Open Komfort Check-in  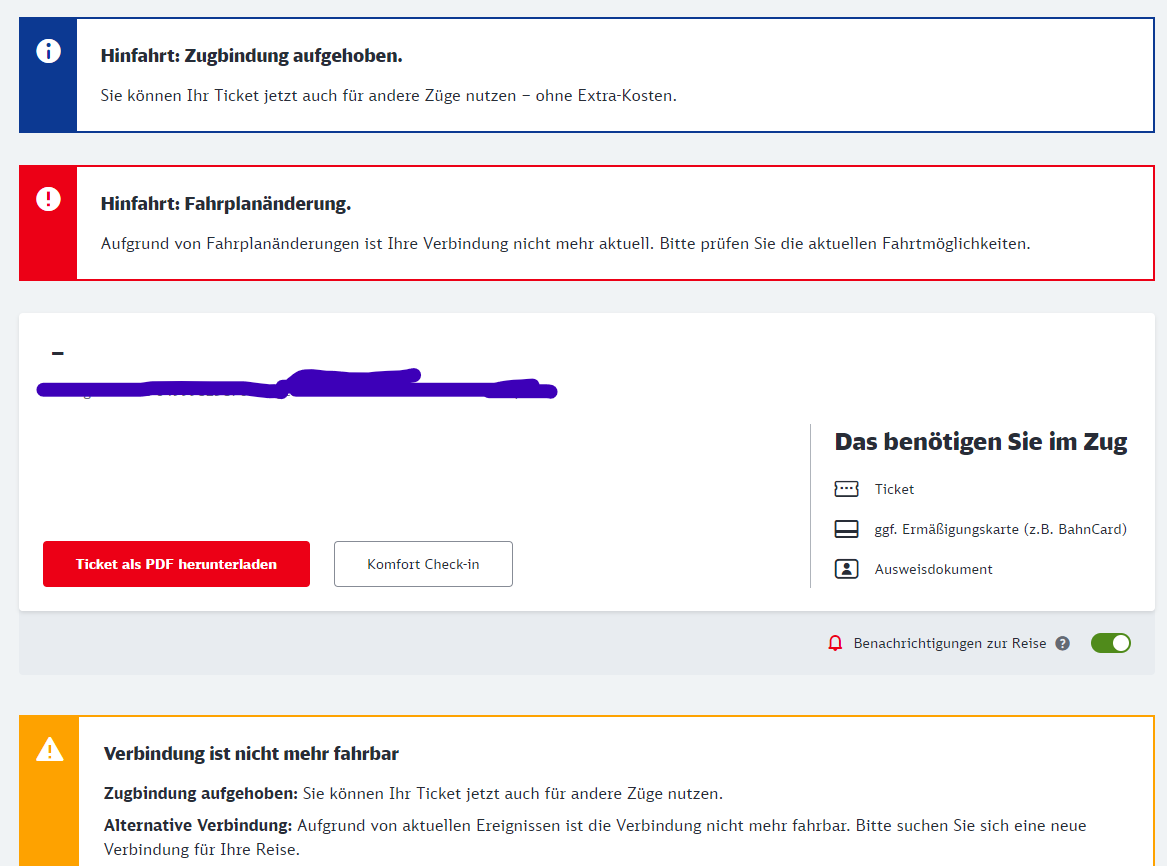coord(423,563)
